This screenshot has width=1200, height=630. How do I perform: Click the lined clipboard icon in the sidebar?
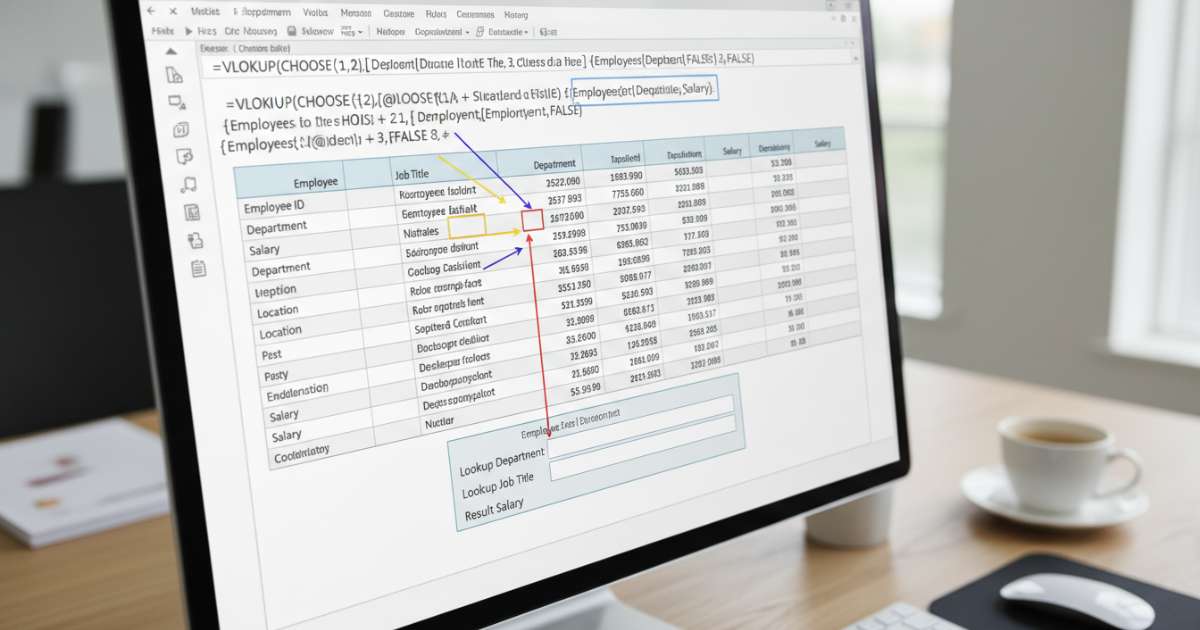[x=198, y=268]
